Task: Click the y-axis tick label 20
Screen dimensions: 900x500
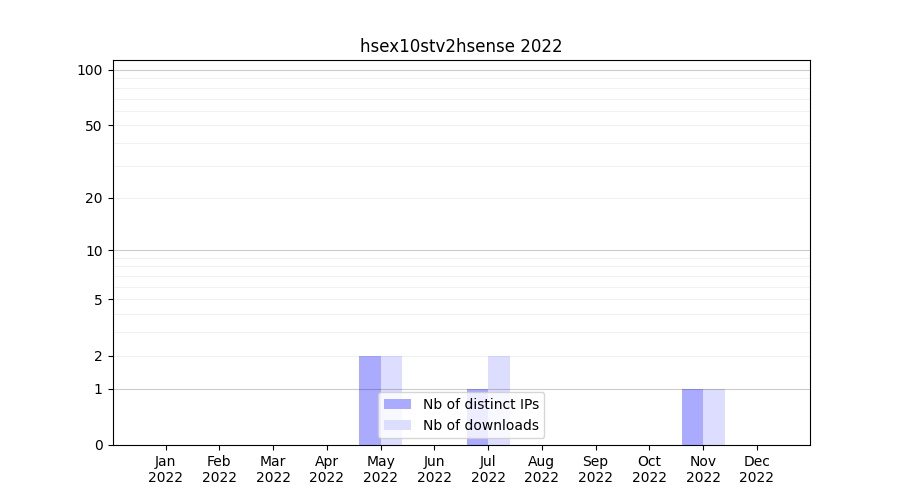Action: coord(94,198)
